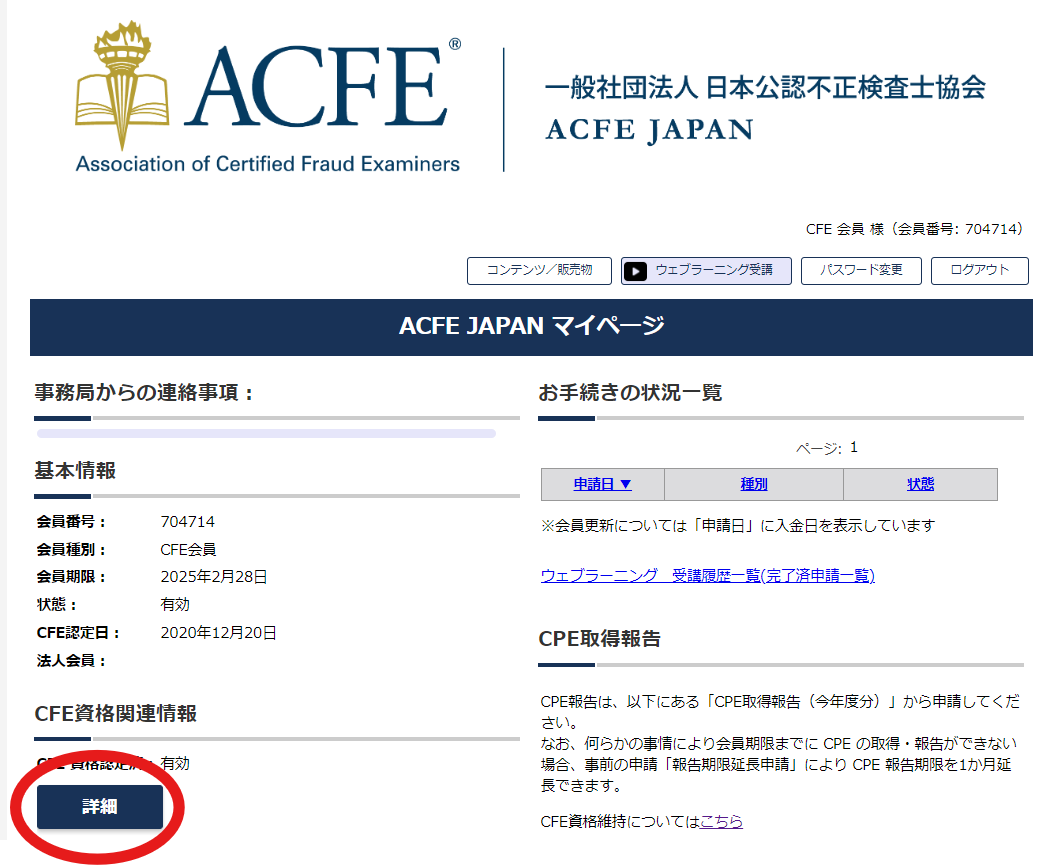Click the empty notice bar under 事務局からの連絡事項

pos(266,434)
